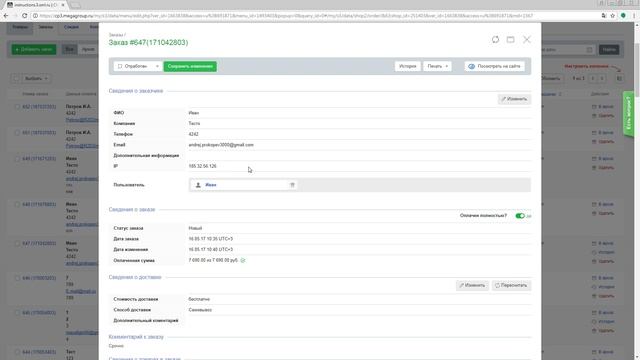
Task: Open the translate page icon in address bar
Action: (x=604, y=16)
